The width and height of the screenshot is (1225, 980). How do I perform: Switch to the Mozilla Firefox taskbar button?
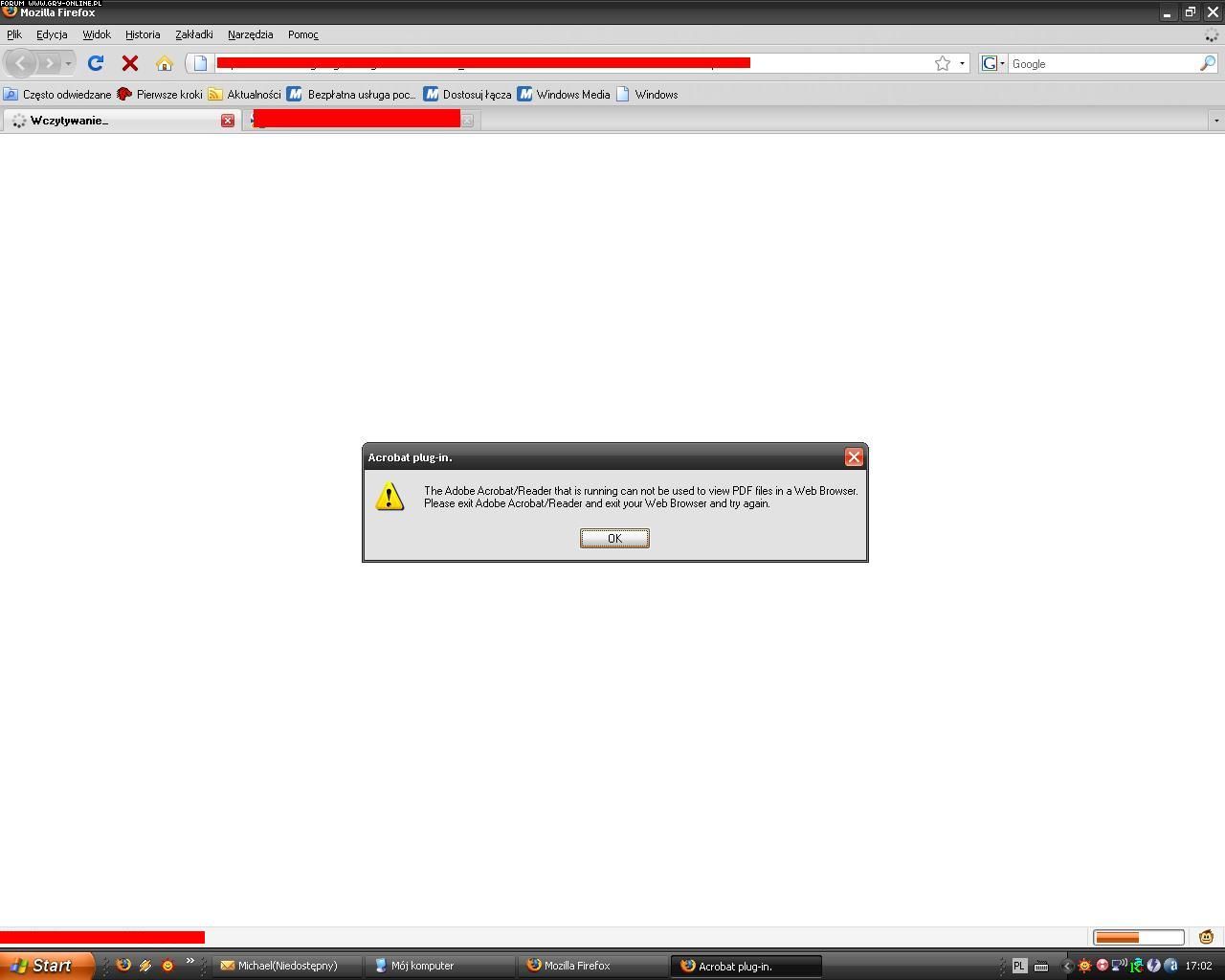coord(593,966)
